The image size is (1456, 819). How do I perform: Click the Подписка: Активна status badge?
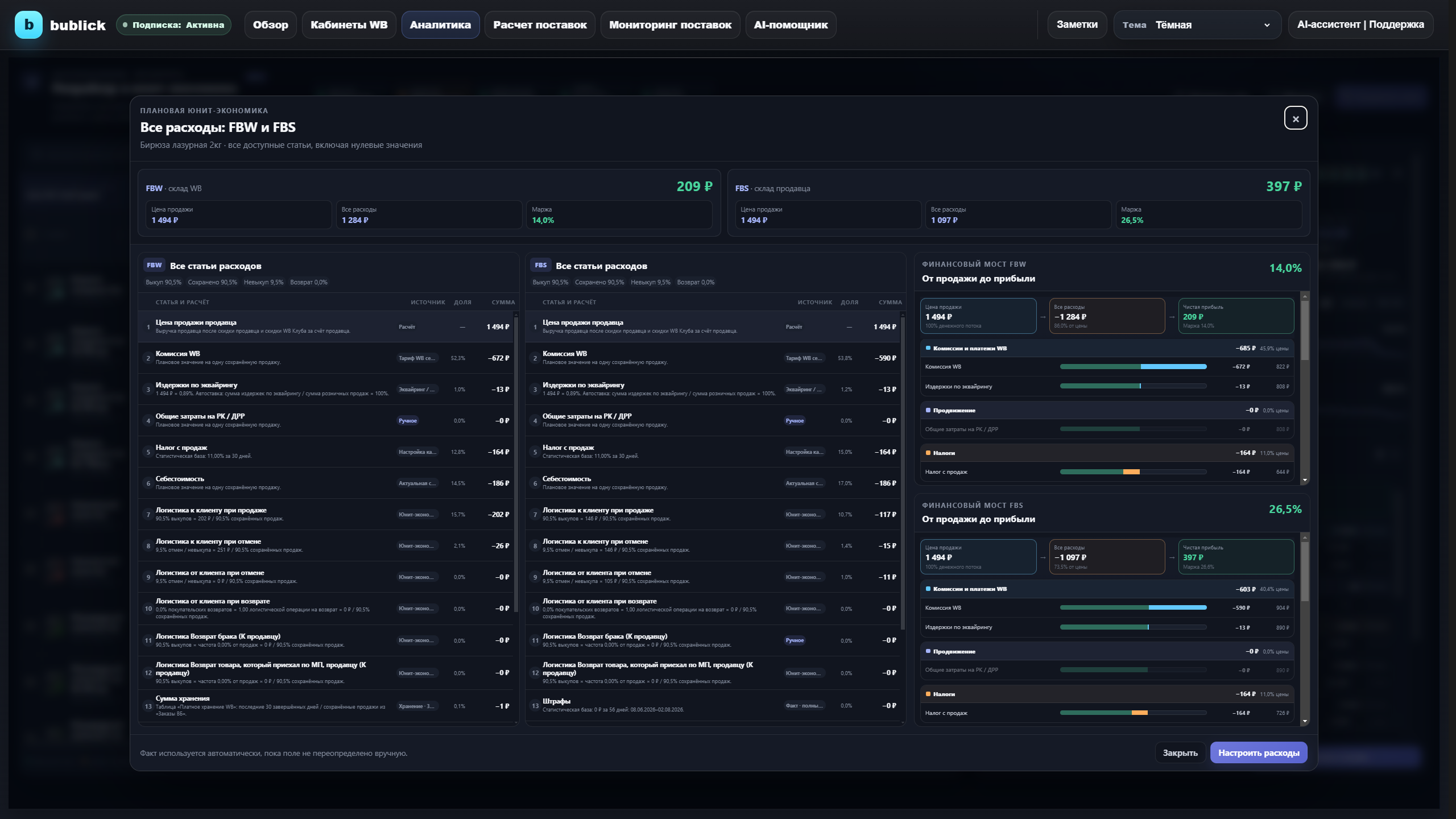[174, 25]
